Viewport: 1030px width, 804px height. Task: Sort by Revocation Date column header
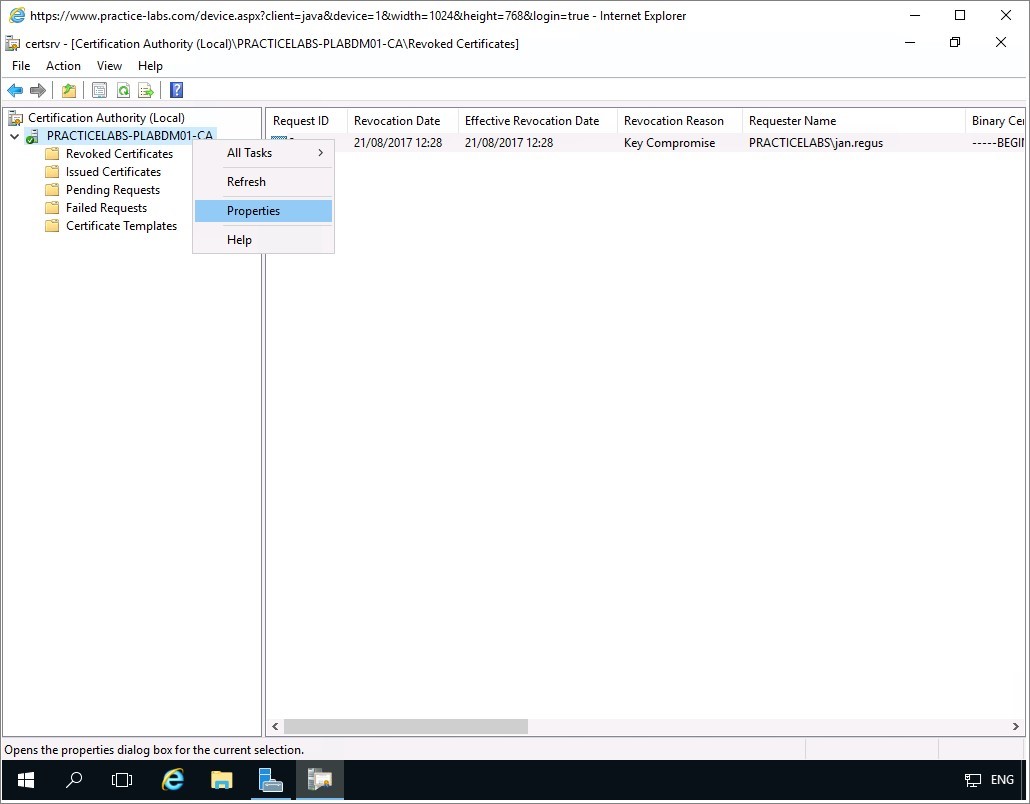coord(403,121)
